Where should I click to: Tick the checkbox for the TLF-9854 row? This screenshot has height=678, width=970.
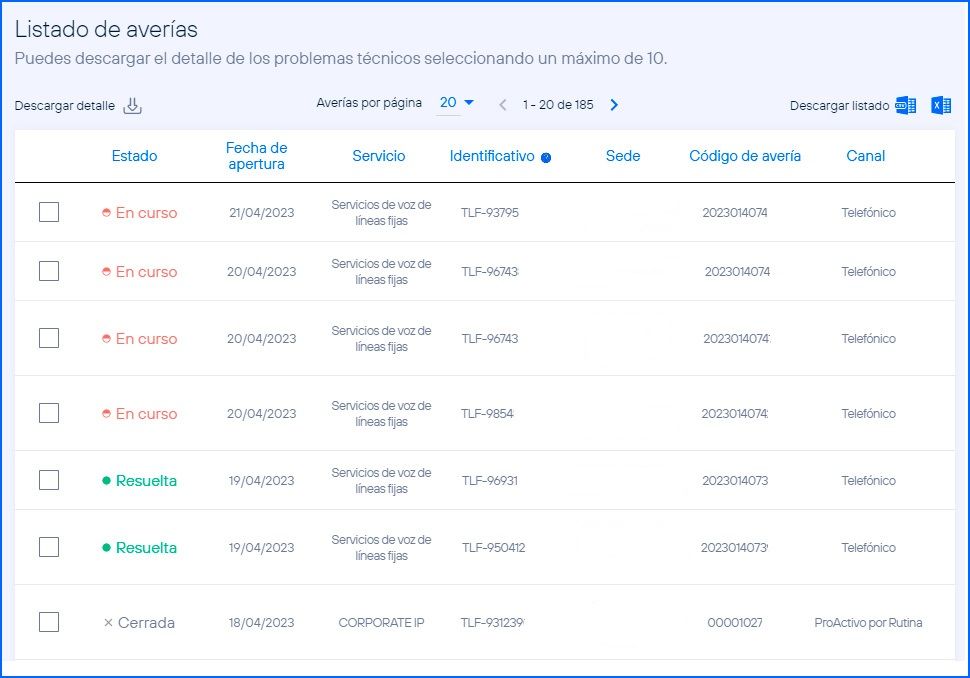coord(49,413)
